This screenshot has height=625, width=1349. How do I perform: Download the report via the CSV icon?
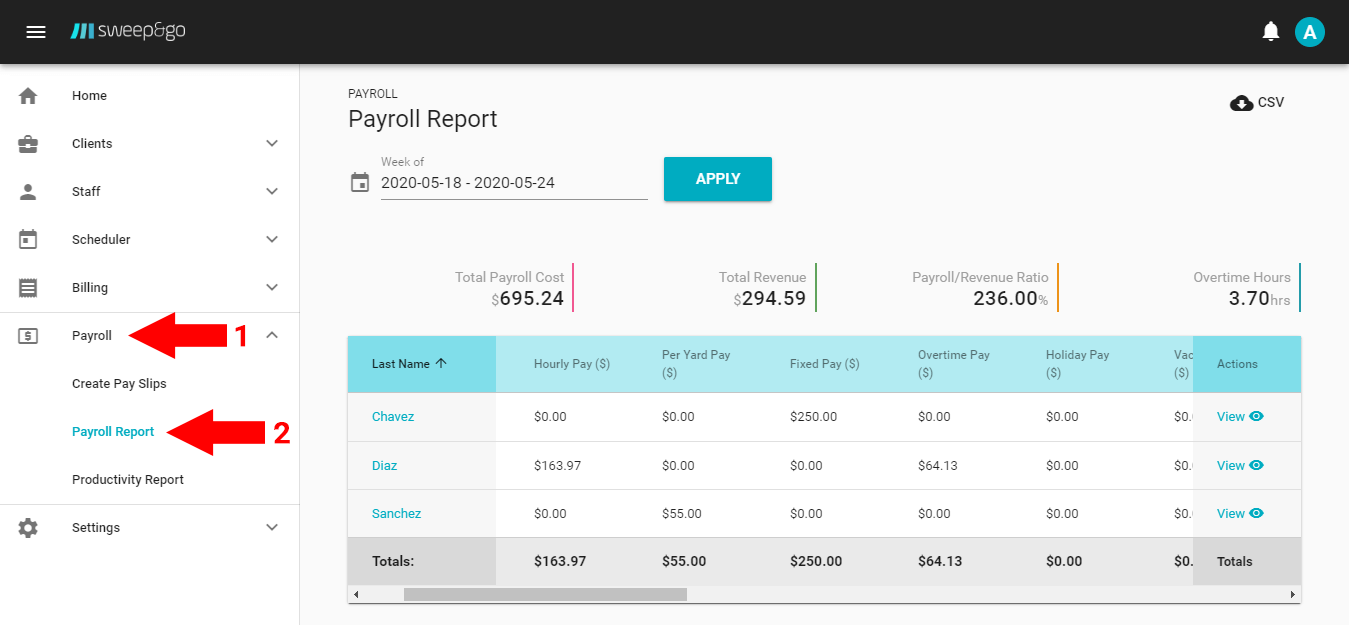1242,102
